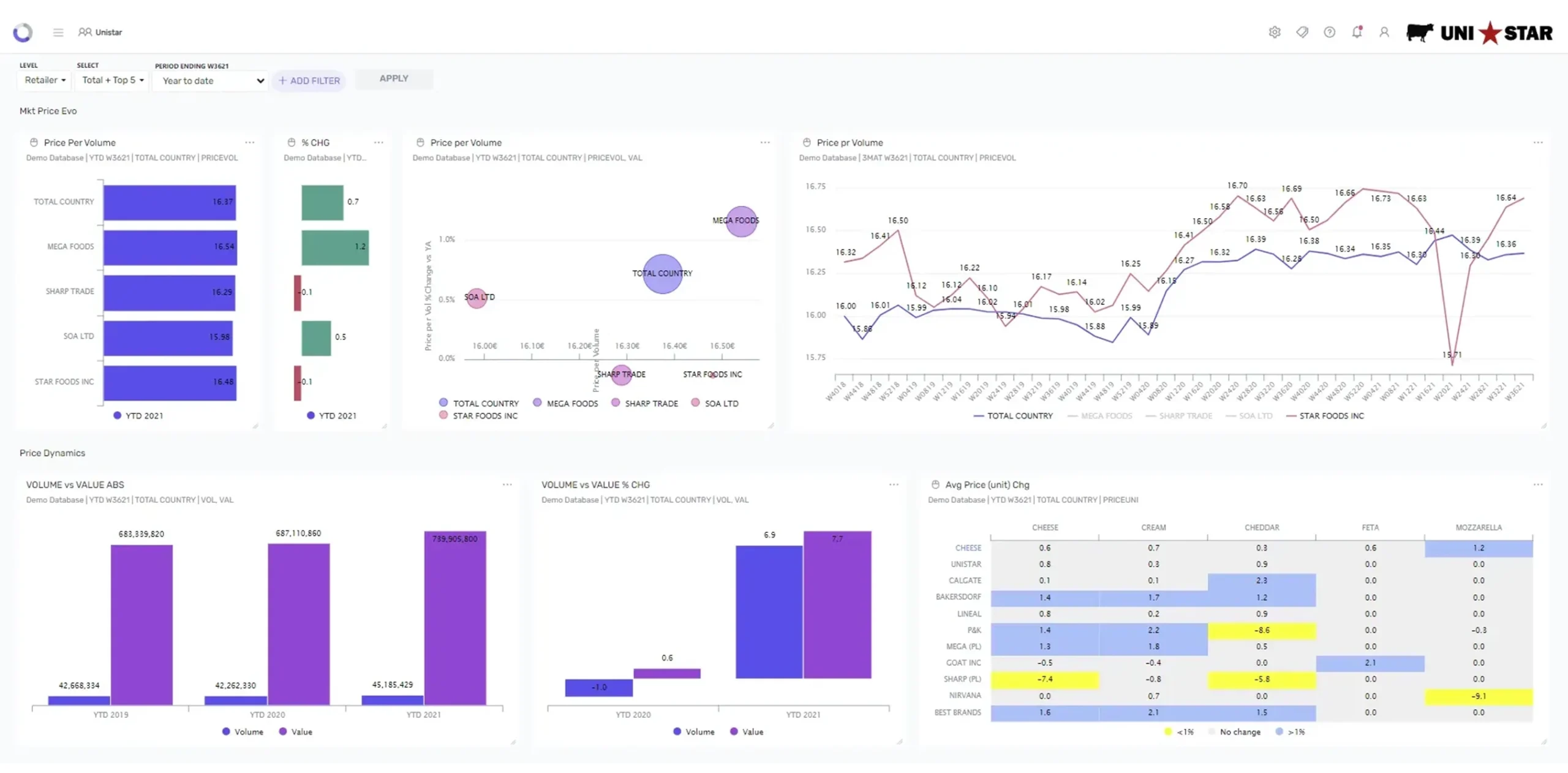Click the SOA LTD bubble
Image resolution: width=1568 pixels, height=773 pixels.
476,298
